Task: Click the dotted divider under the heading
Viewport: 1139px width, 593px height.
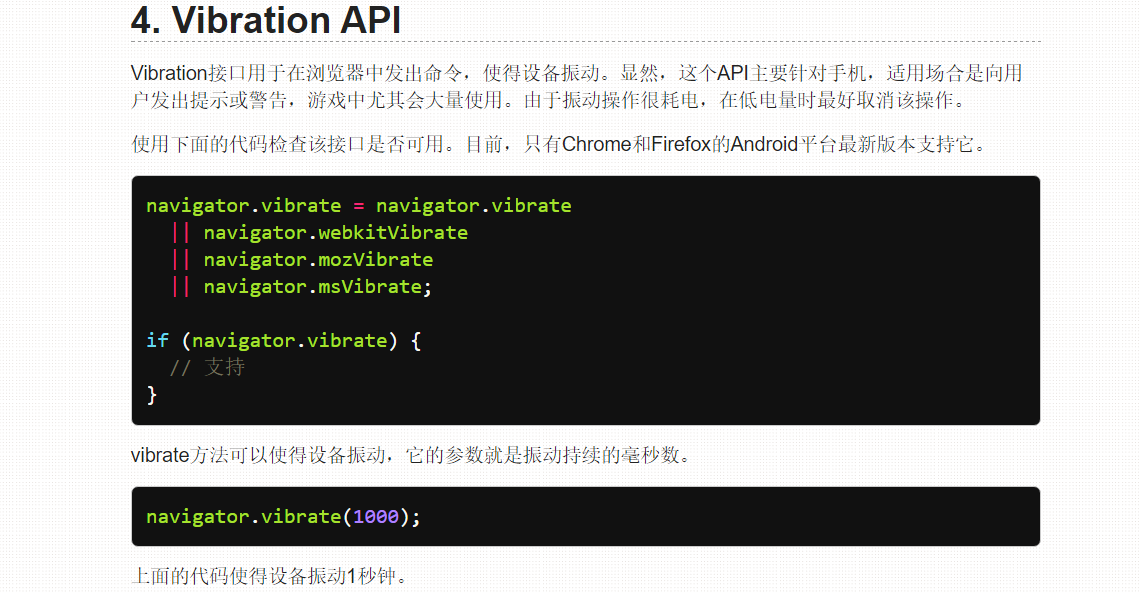Action: coord(585,42)
